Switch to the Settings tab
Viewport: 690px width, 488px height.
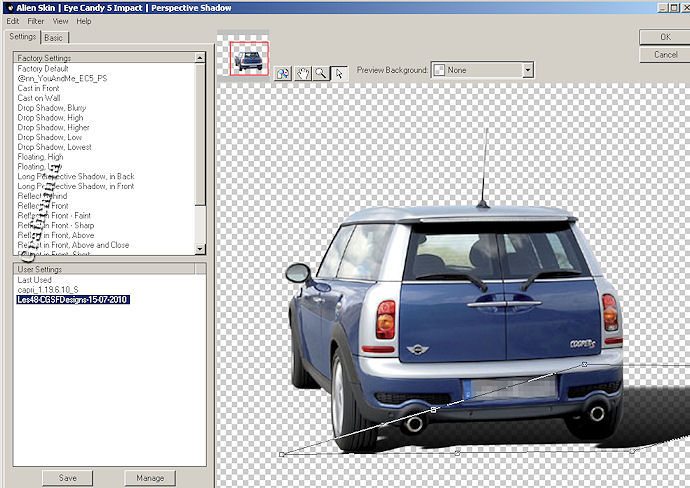pos(22,37)
